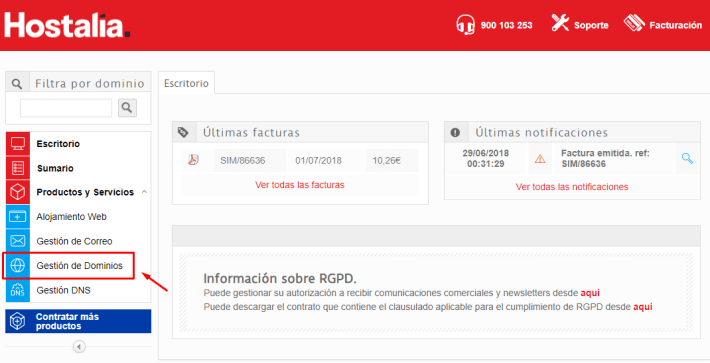Click the Contratar más productos button
The image size is (710, 363).
[x=78, y=321]
